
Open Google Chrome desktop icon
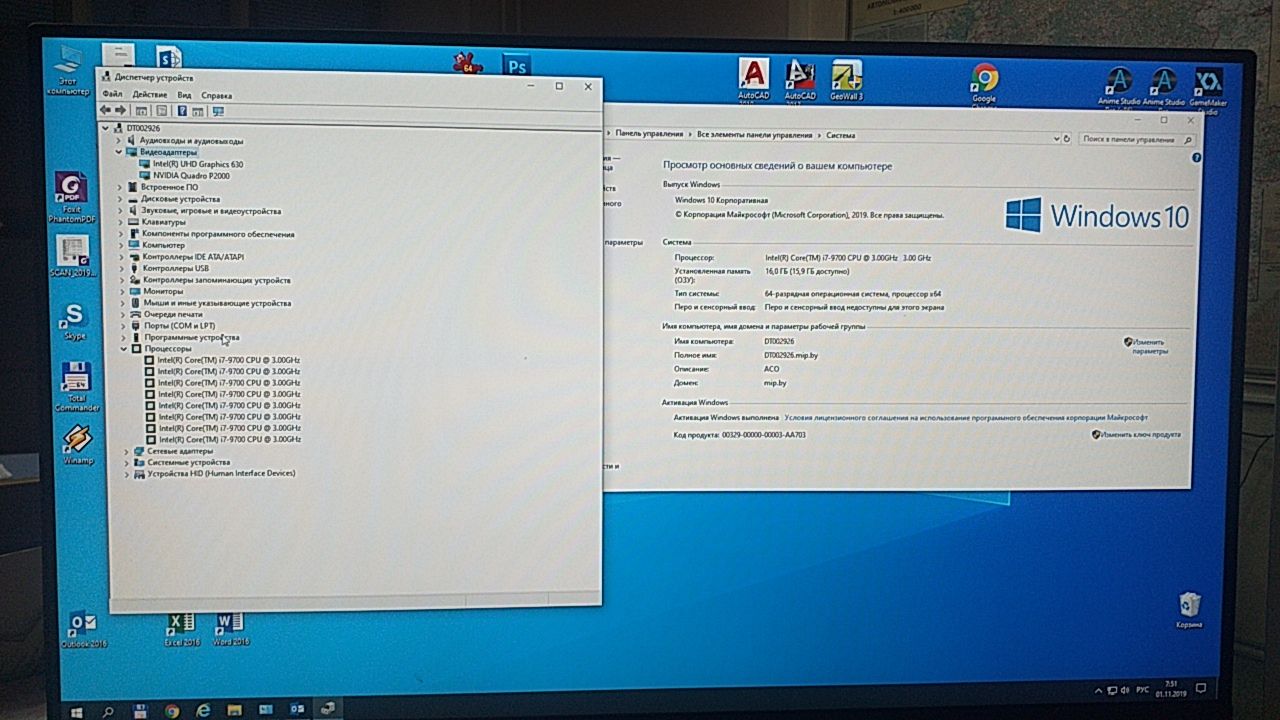click(x=984, y=83)
